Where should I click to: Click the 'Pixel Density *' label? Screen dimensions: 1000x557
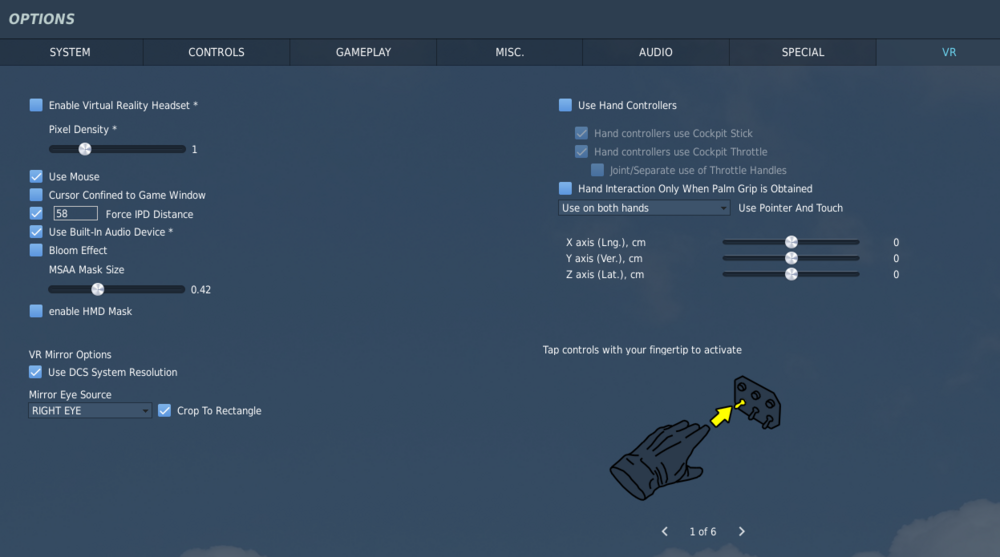point(83,130)
